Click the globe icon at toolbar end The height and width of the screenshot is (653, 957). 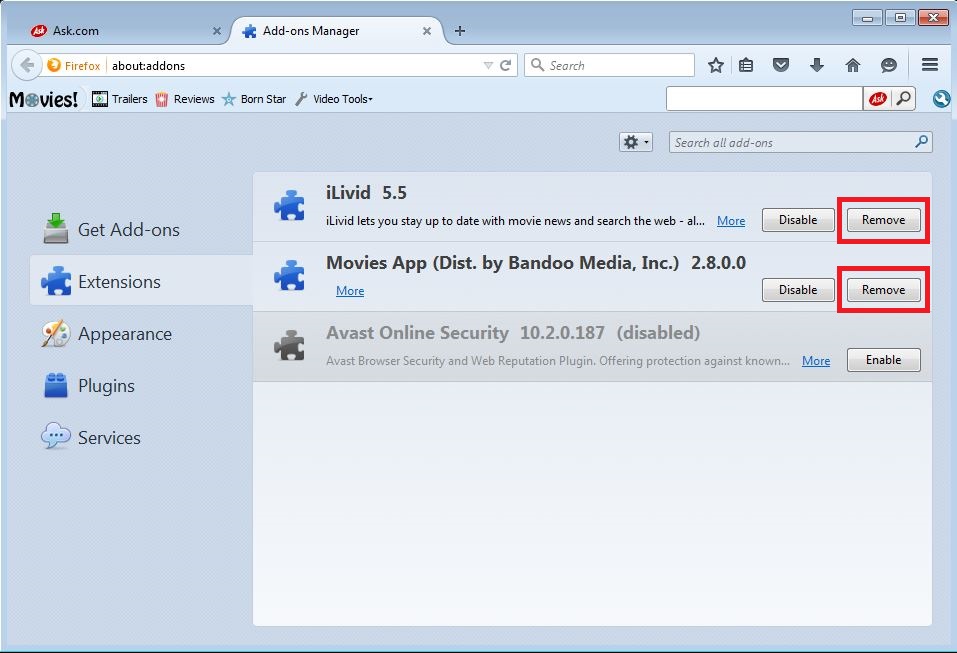point(941,99)
